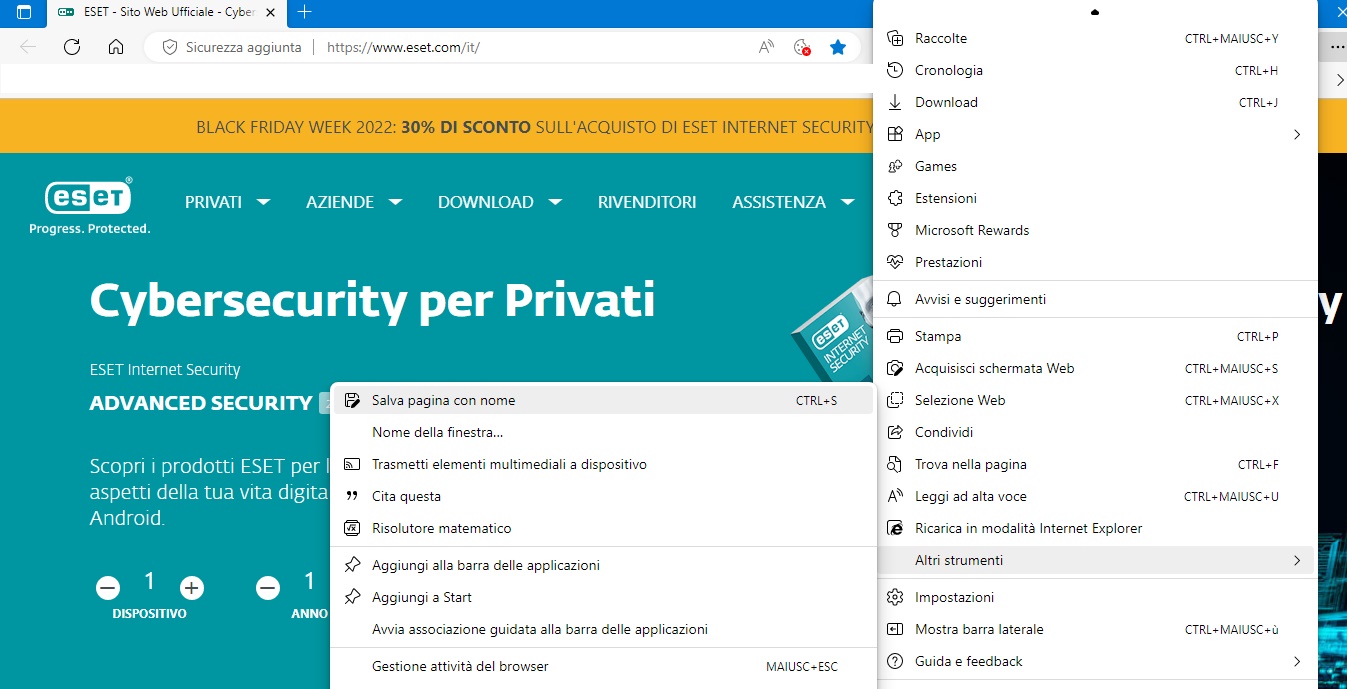Select Nome della finestra menu entry
Image resolution: width=1347 pixels, height=689 pixels.
[603, 432]
